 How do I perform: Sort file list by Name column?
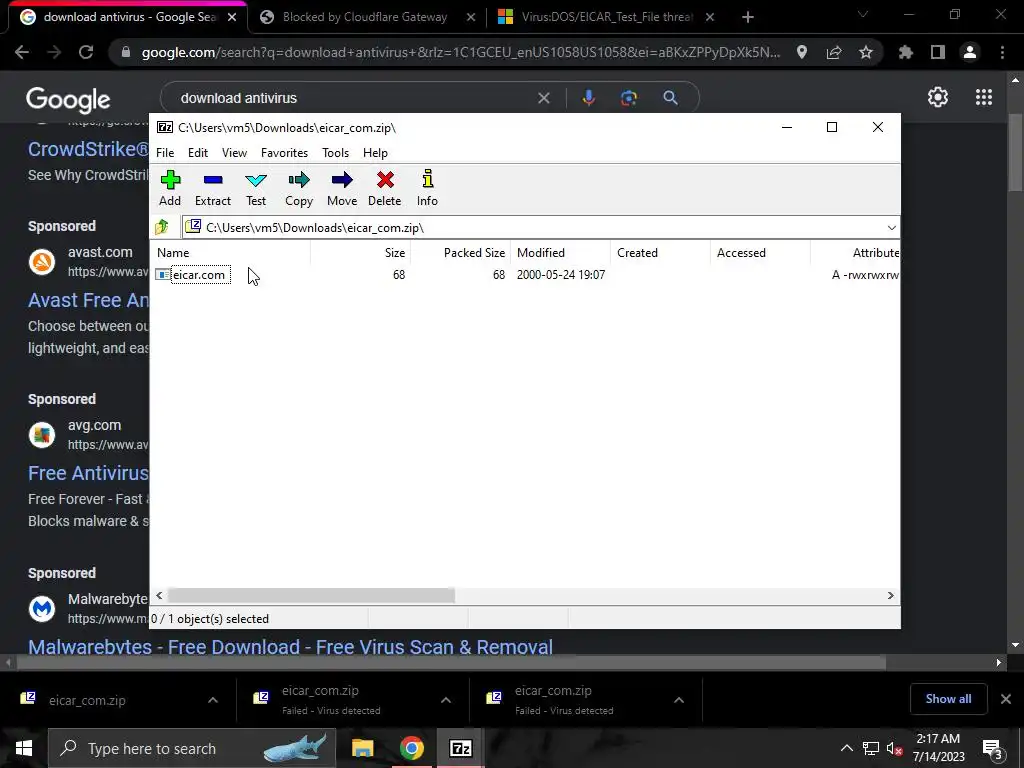230,253
